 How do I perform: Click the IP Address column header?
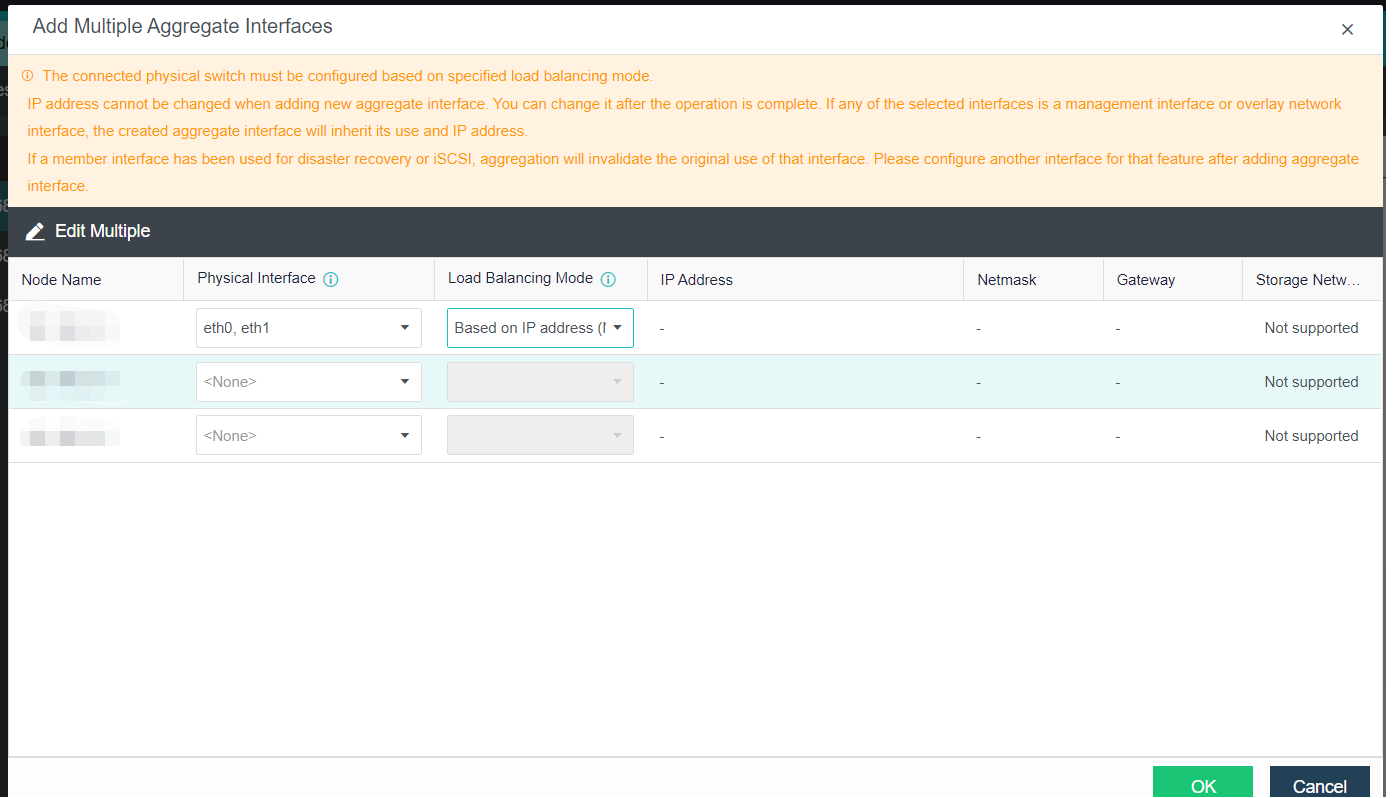(697, 280)
